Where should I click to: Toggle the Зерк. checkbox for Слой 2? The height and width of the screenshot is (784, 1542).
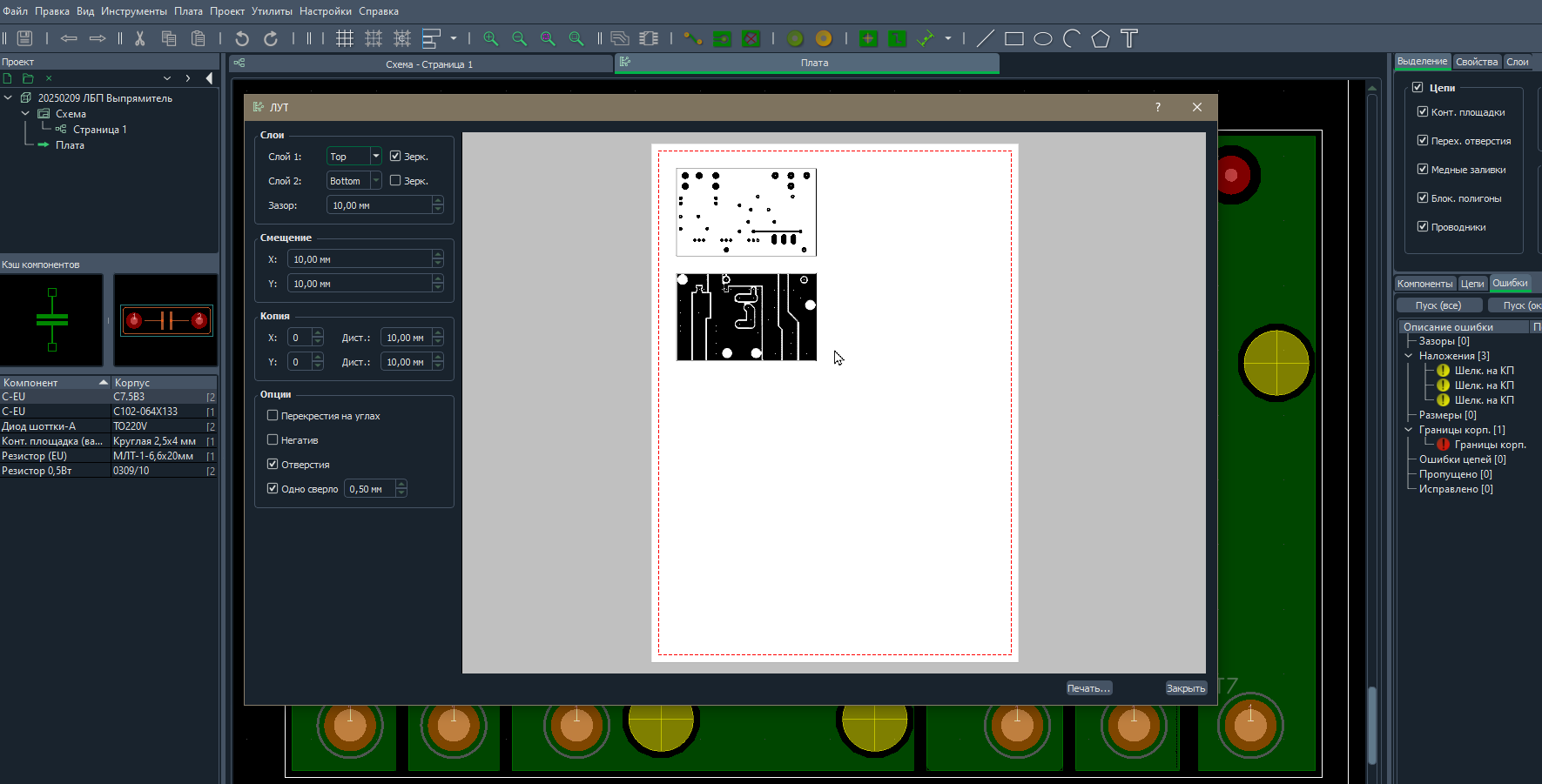[x=395, y=181]
